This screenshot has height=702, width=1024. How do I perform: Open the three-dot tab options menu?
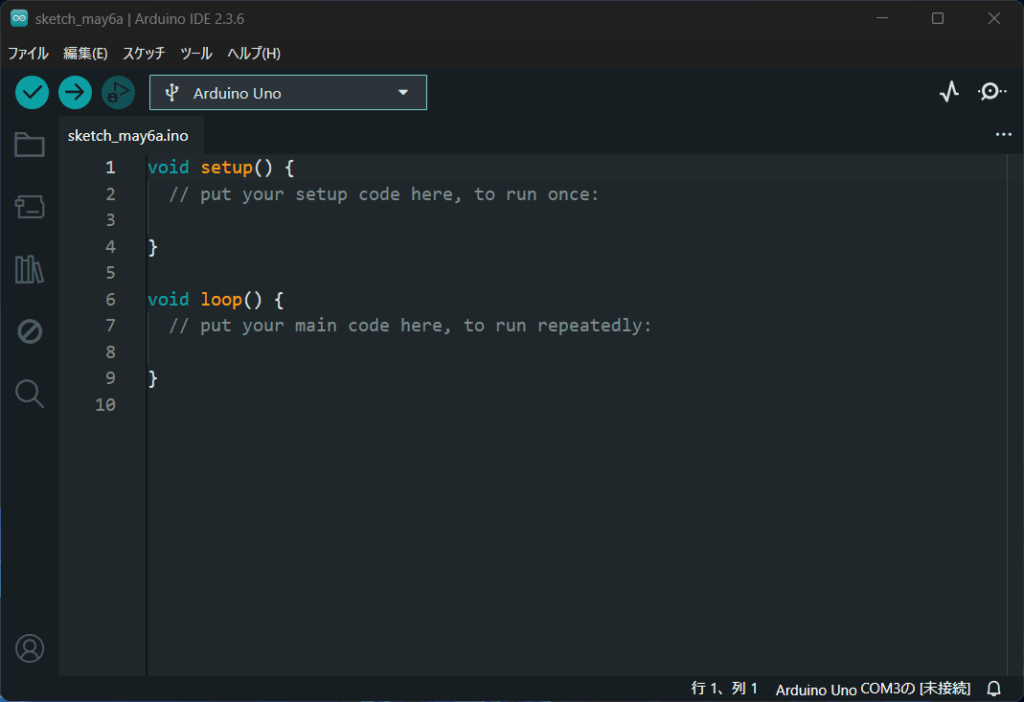pos(1003,135)
